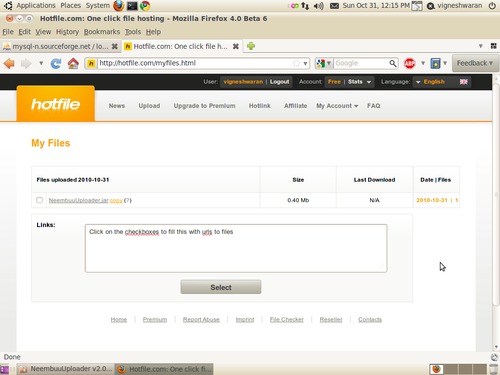Open the volume control in system tray

click(318, 6)
